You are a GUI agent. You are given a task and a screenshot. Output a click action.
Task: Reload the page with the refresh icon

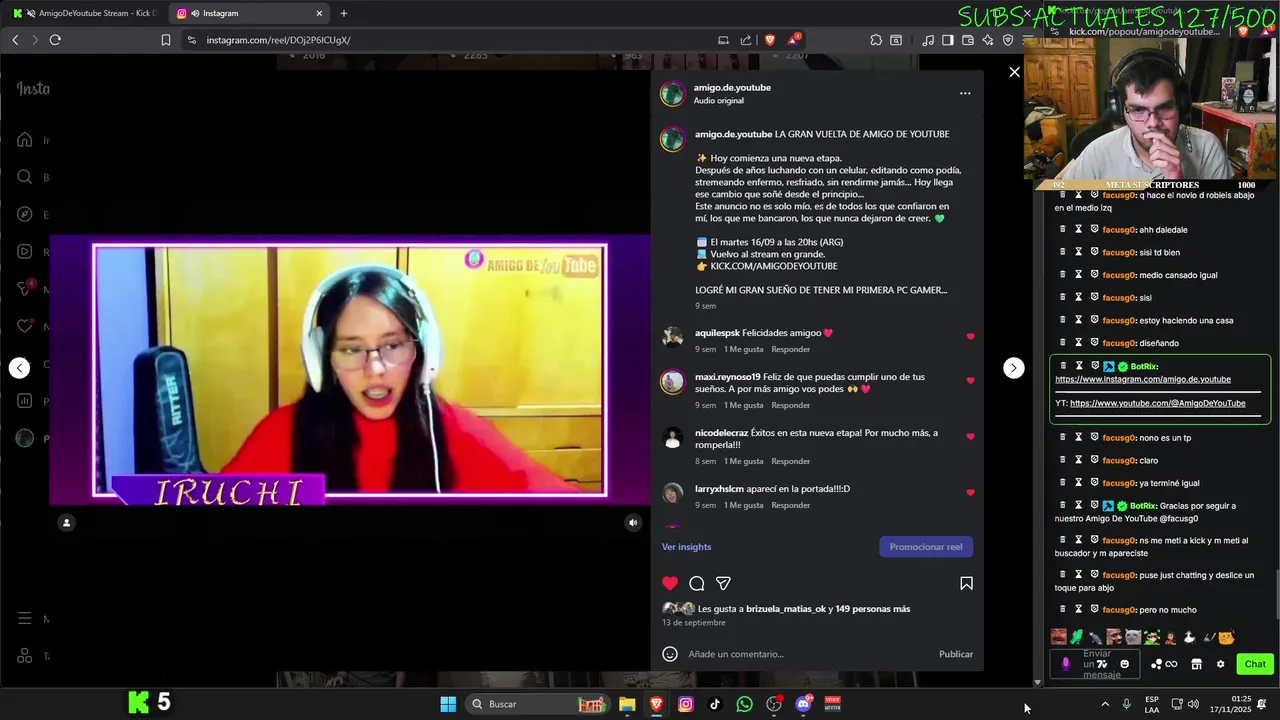(55, 40)
